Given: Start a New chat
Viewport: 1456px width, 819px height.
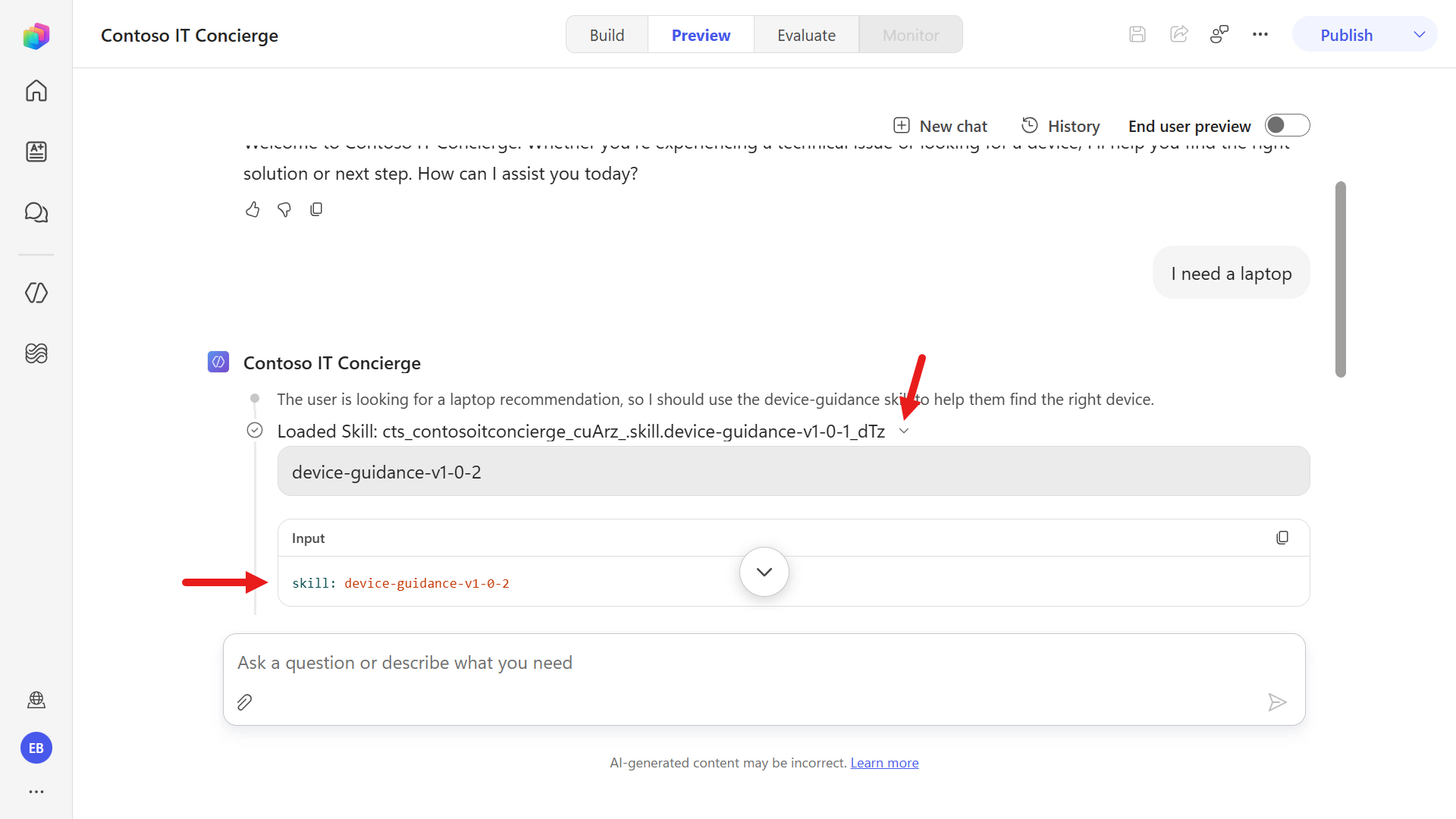Looking at the screenshot, I should 940,126.
